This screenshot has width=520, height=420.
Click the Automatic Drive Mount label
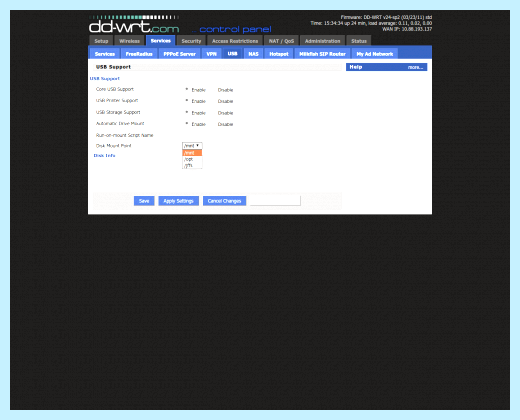click(120, 124)
